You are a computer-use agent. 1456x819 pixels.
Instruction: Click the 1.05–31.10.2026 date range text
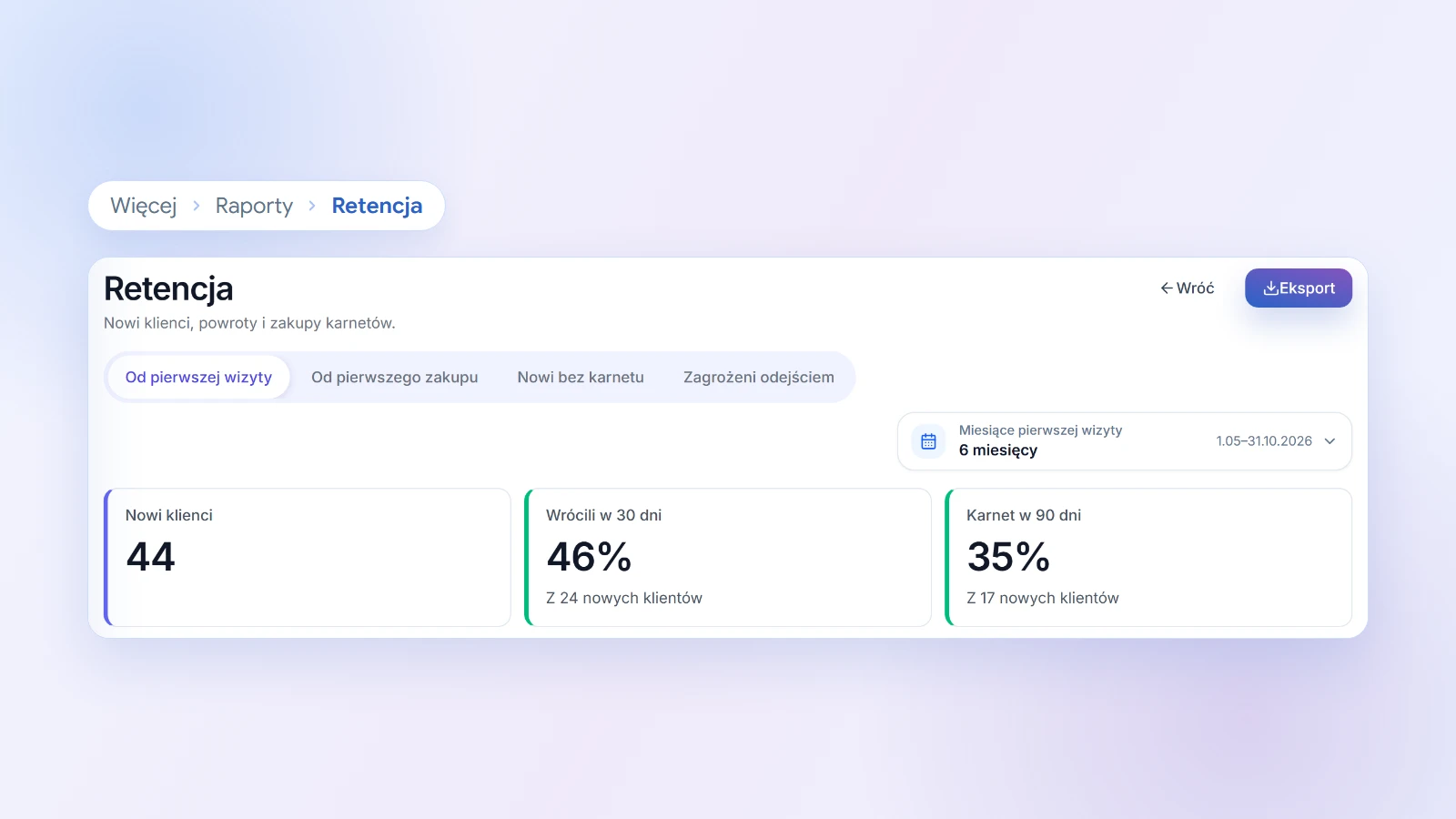pyautogui.click(x=1264, y=441)
